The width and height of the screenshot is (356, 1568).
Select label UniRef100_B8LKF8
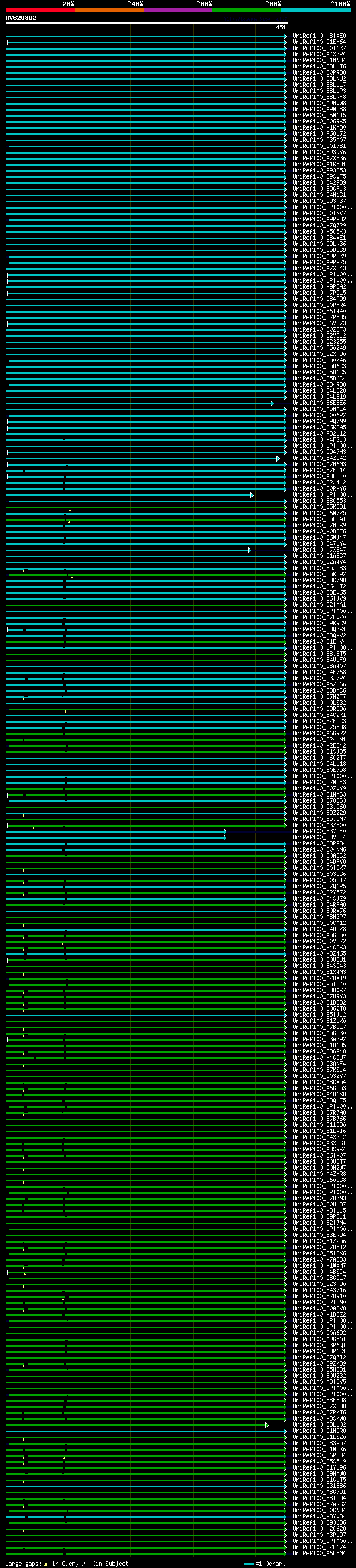(x=319, y=97)
